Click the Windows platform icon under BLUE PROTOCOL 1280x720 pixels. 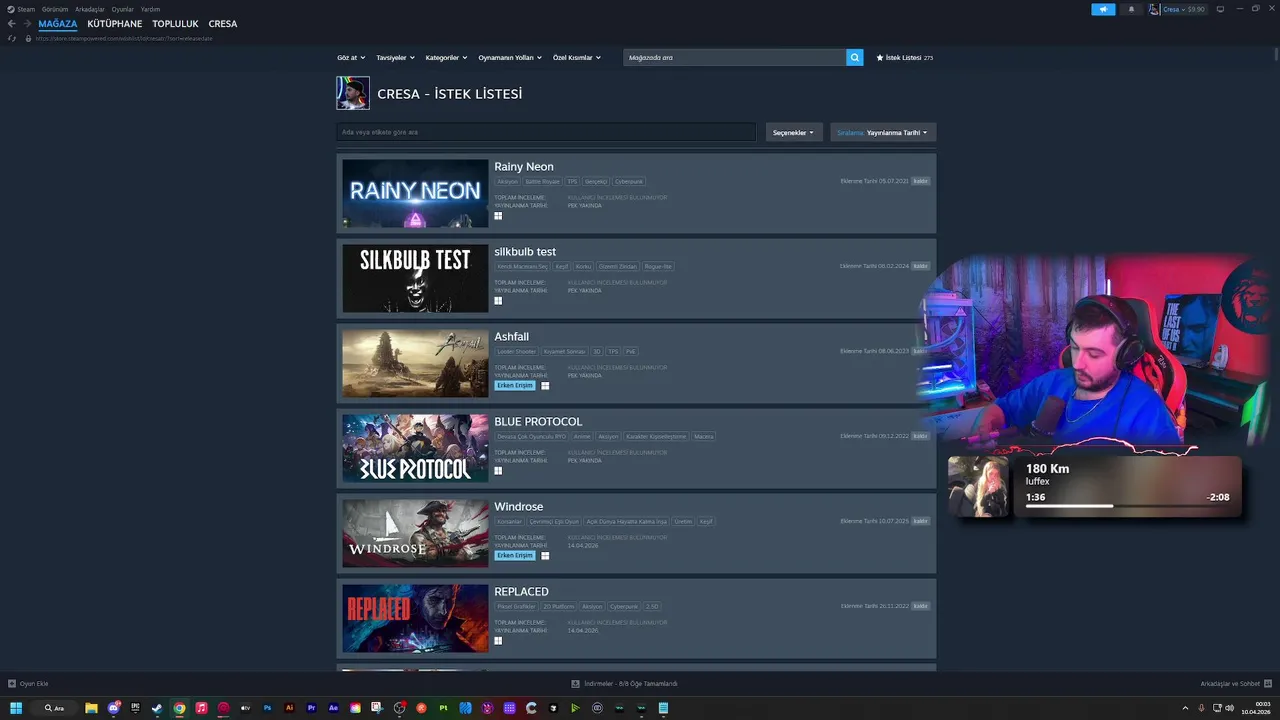[x=498, y=471]
